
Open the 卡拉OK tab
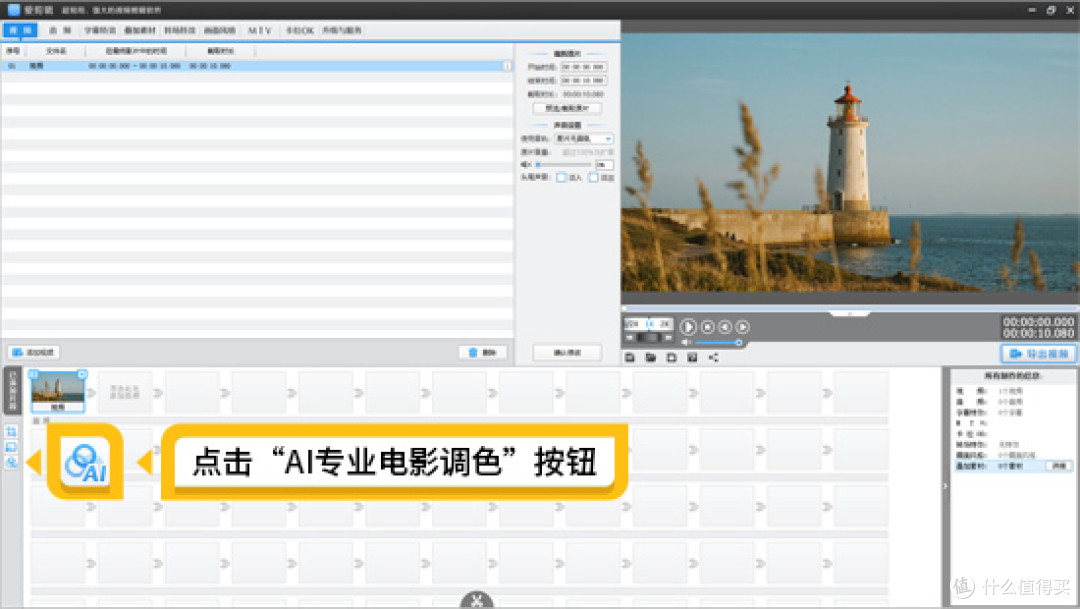point(300,30)
